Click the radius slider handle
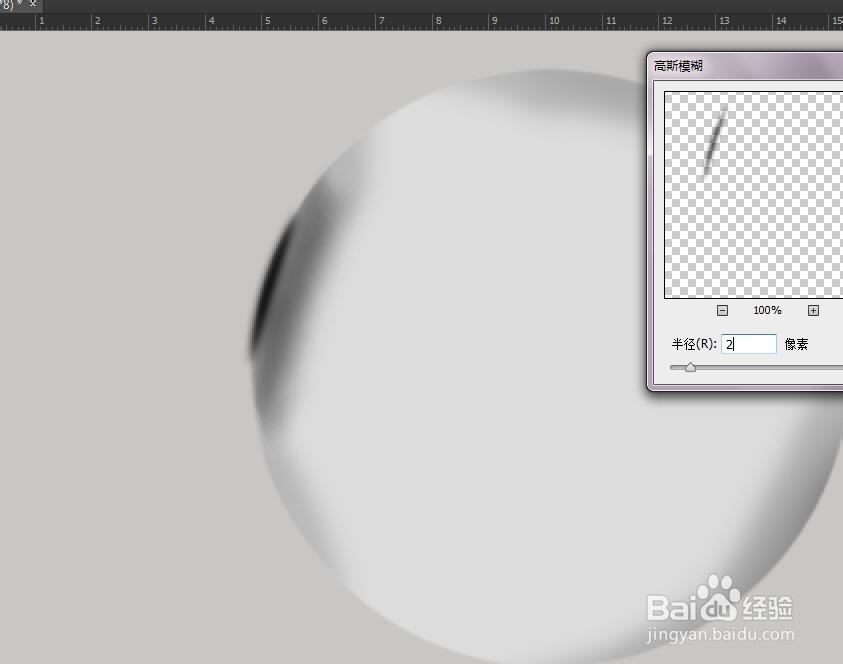Image resolution: width=843 pixels, height=664 pixels. (690, 367)
